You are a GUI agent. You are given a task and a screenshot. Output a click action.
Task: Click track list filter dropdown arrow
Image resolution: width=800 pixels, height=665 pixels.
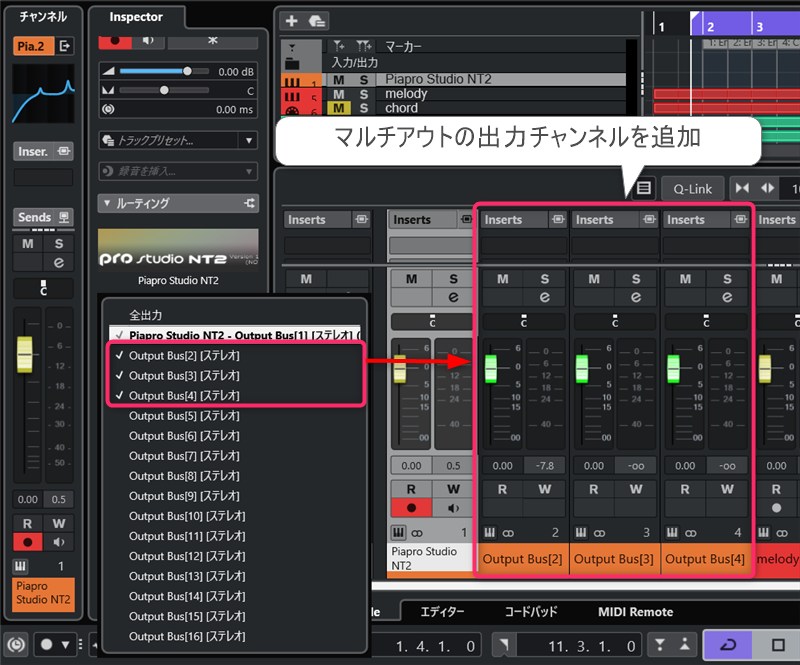(x=292, y=48)
